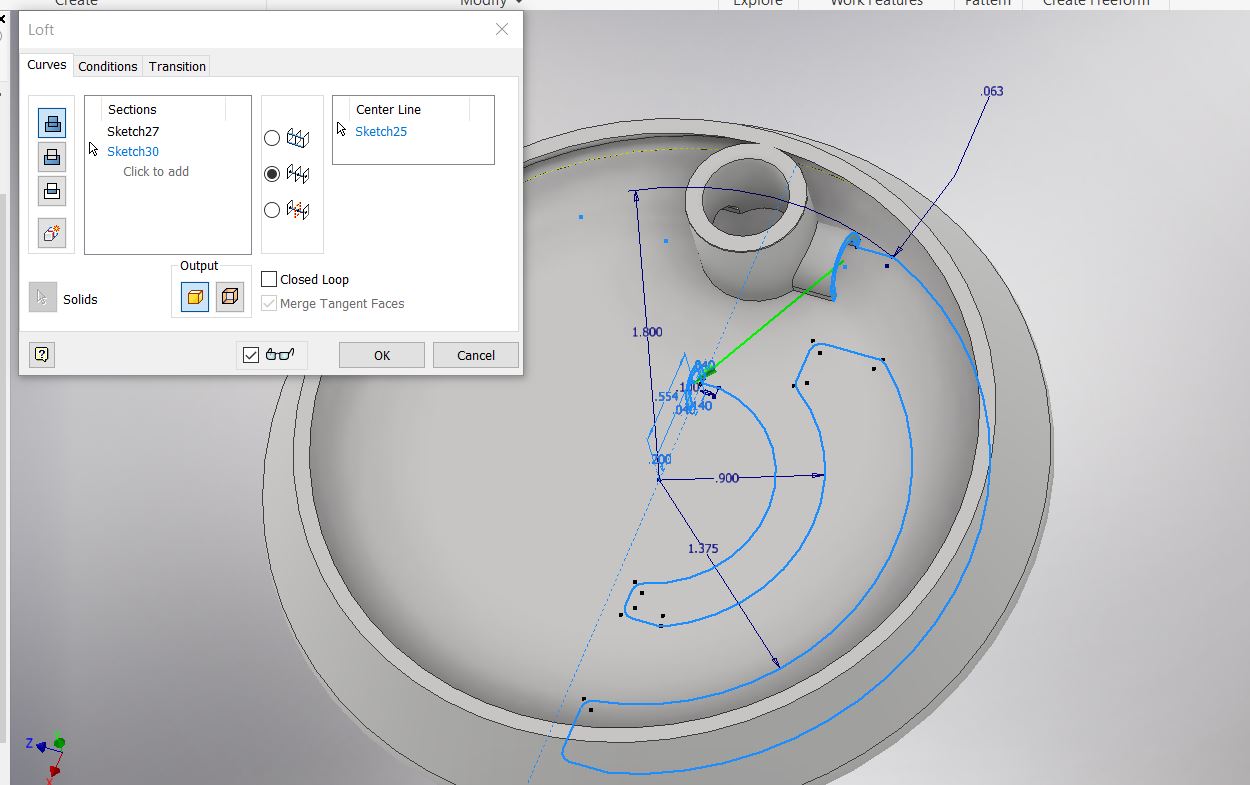Choose Solid output in the Output group

pyautogui.click(x=192, y=296)
